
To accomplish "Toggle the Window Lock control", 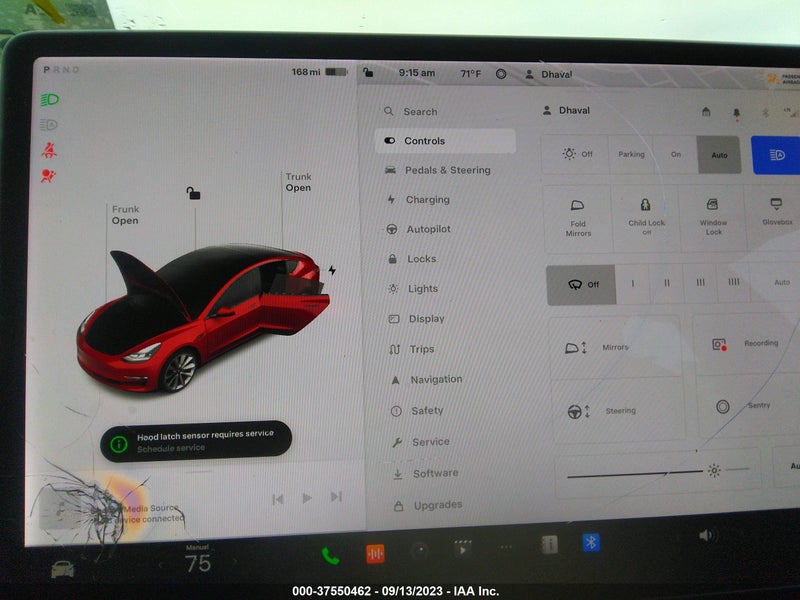I will (713, 218).
